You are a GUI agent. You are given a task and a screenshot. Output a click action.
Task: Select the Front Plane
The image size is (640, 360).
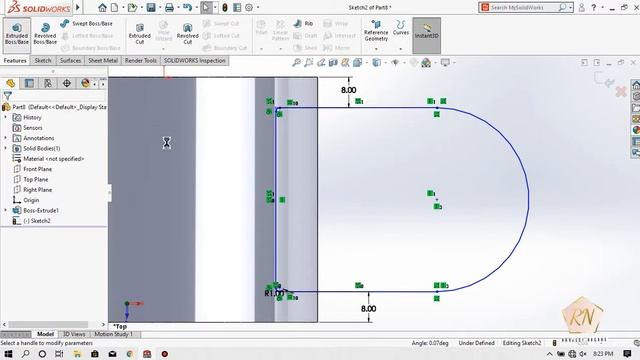(x=32, y=169)
